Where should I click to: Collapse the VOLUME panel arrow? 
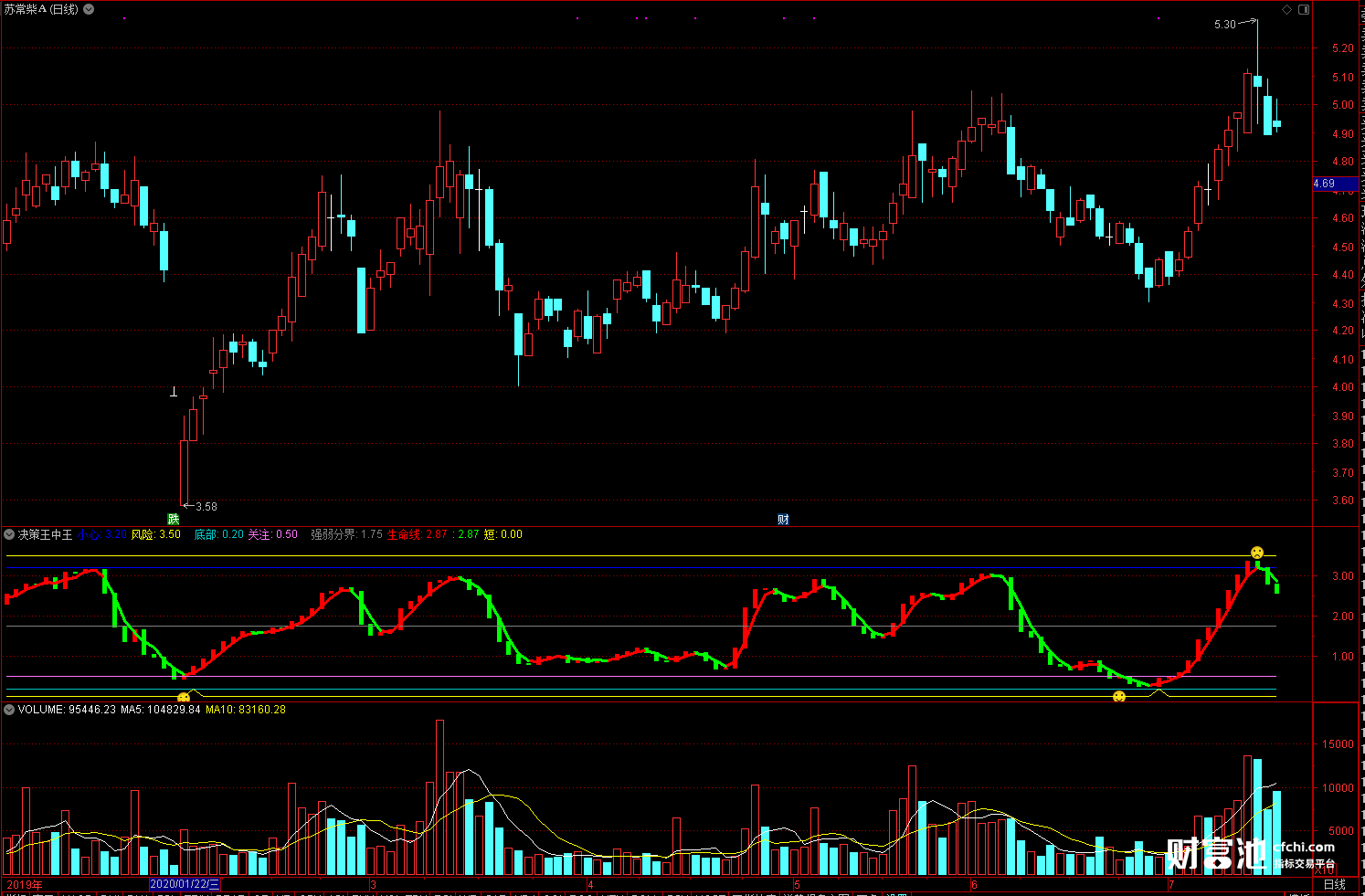[x=9, y=709]
